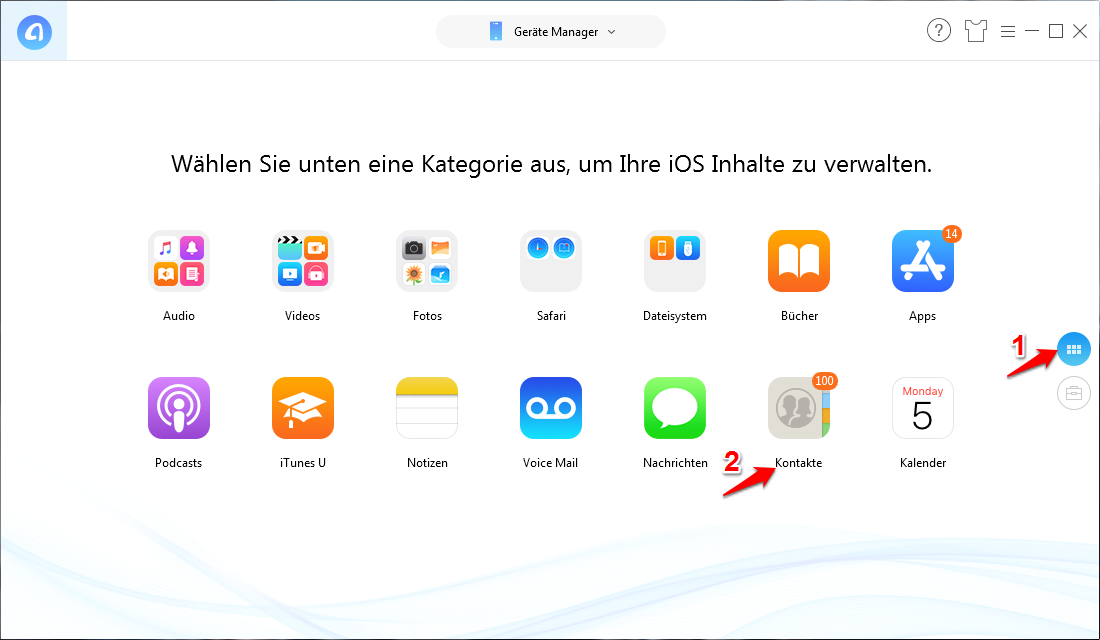
Task: Open the Apps category icon
Action: pos(923,261)
